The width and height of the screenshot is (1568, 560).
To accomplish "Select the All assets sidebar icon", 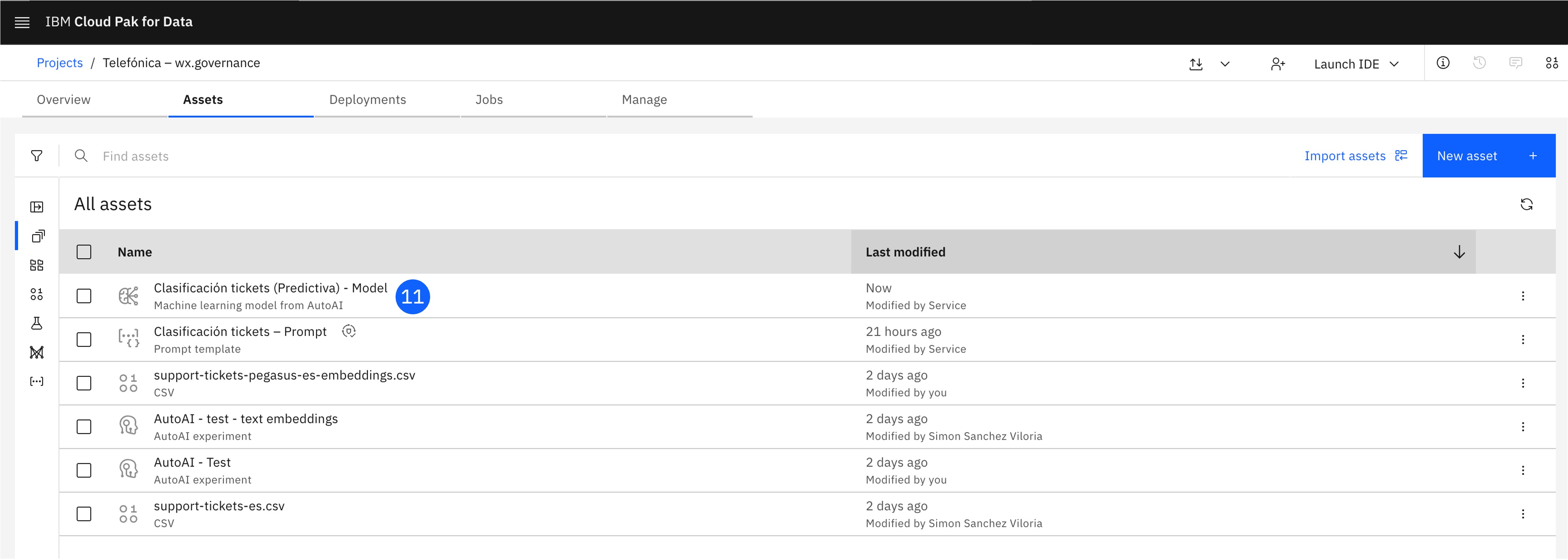I will pyautogui.click(x=38, y=236).
